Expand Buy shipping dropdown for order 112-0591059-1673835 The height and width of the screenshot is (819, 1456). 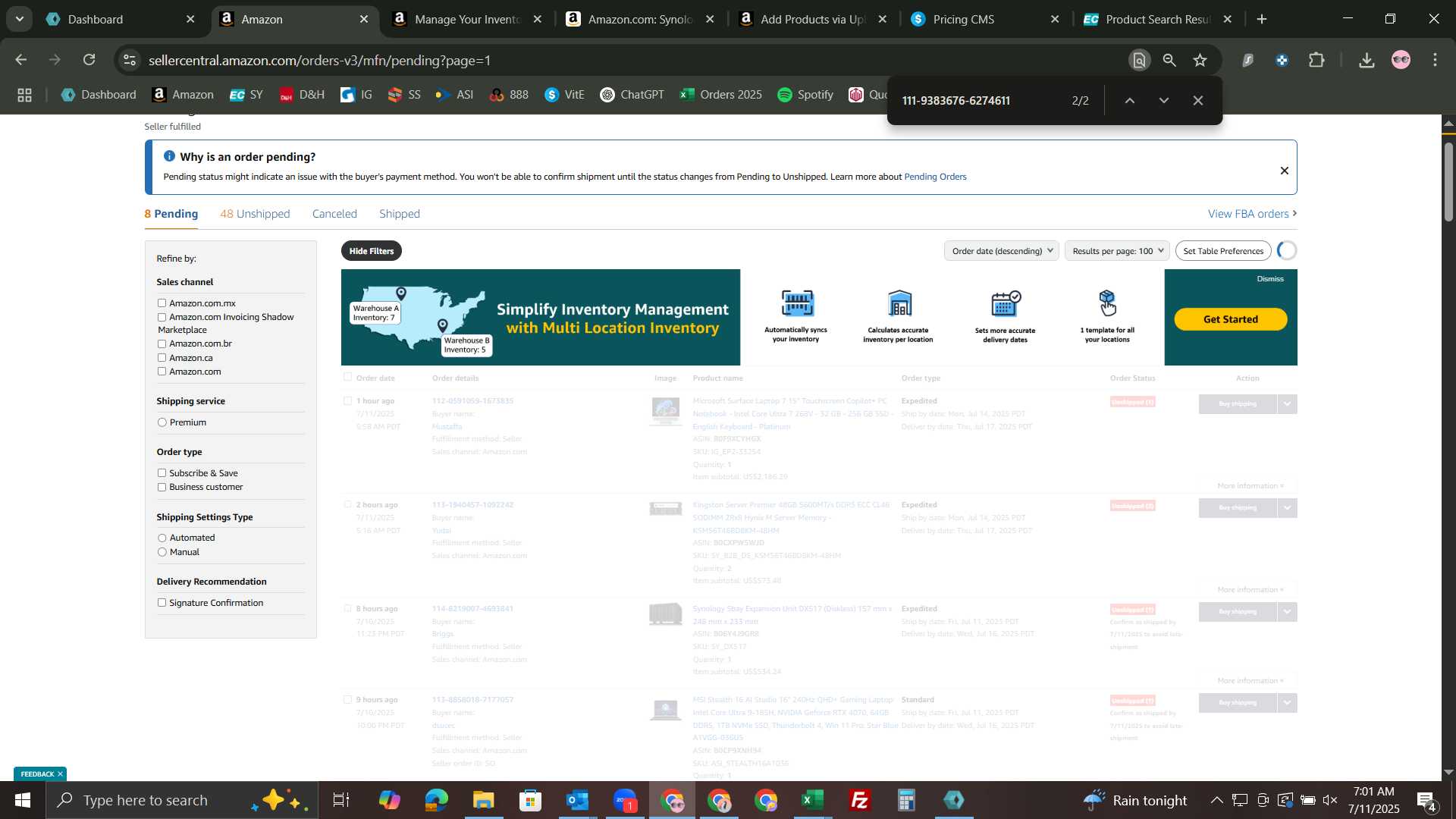[x=1287, y=404]
